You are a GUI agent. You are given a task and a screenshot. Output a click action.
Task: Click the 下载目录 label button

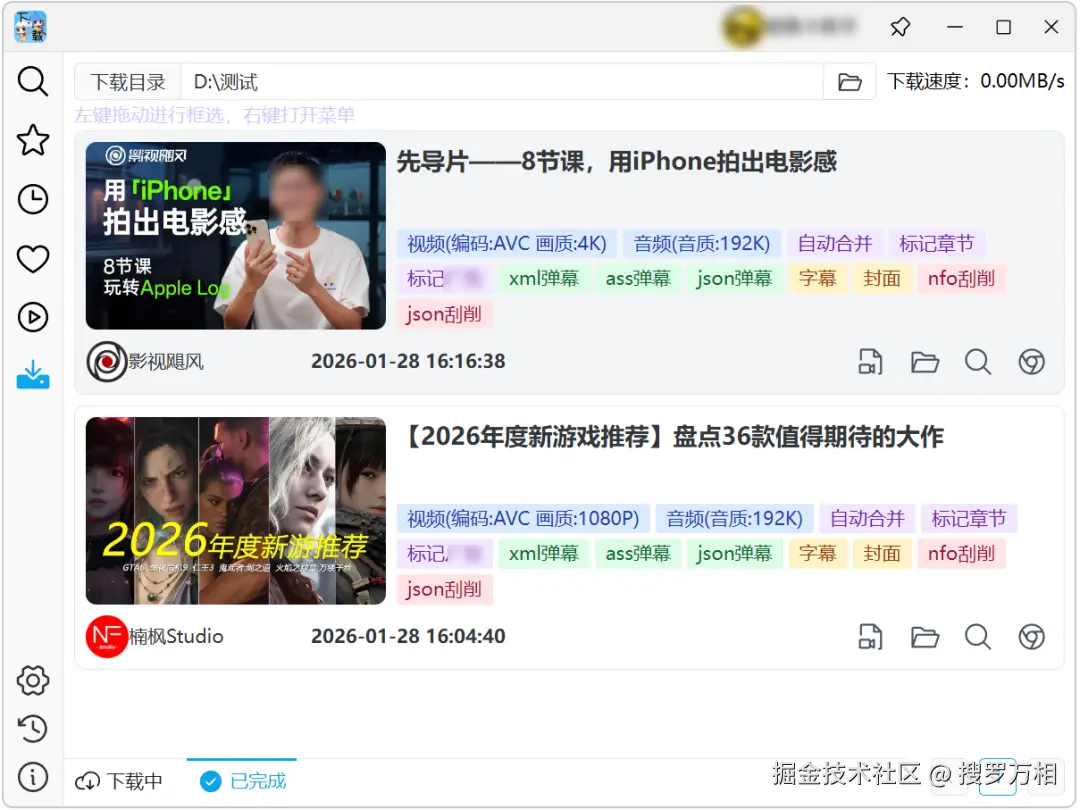[x=128, y=82]
